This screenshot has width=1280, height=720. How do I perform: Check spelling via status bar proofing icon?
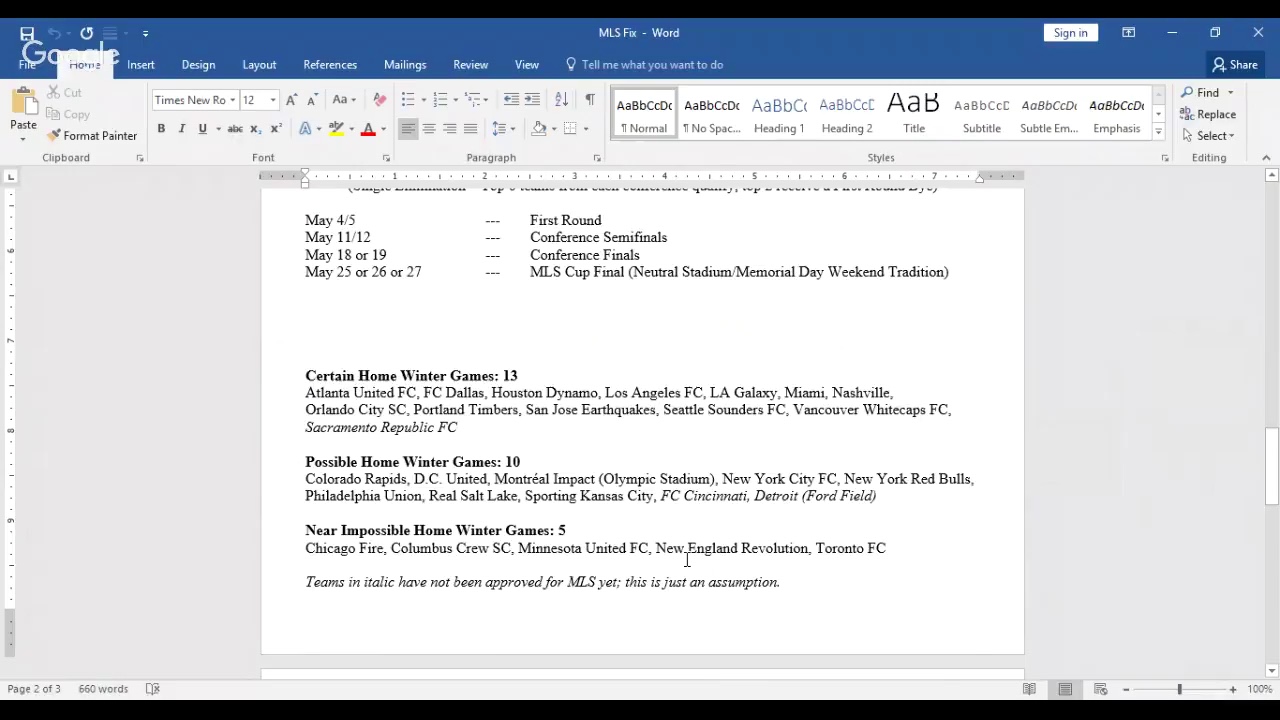tap(153, 689)
